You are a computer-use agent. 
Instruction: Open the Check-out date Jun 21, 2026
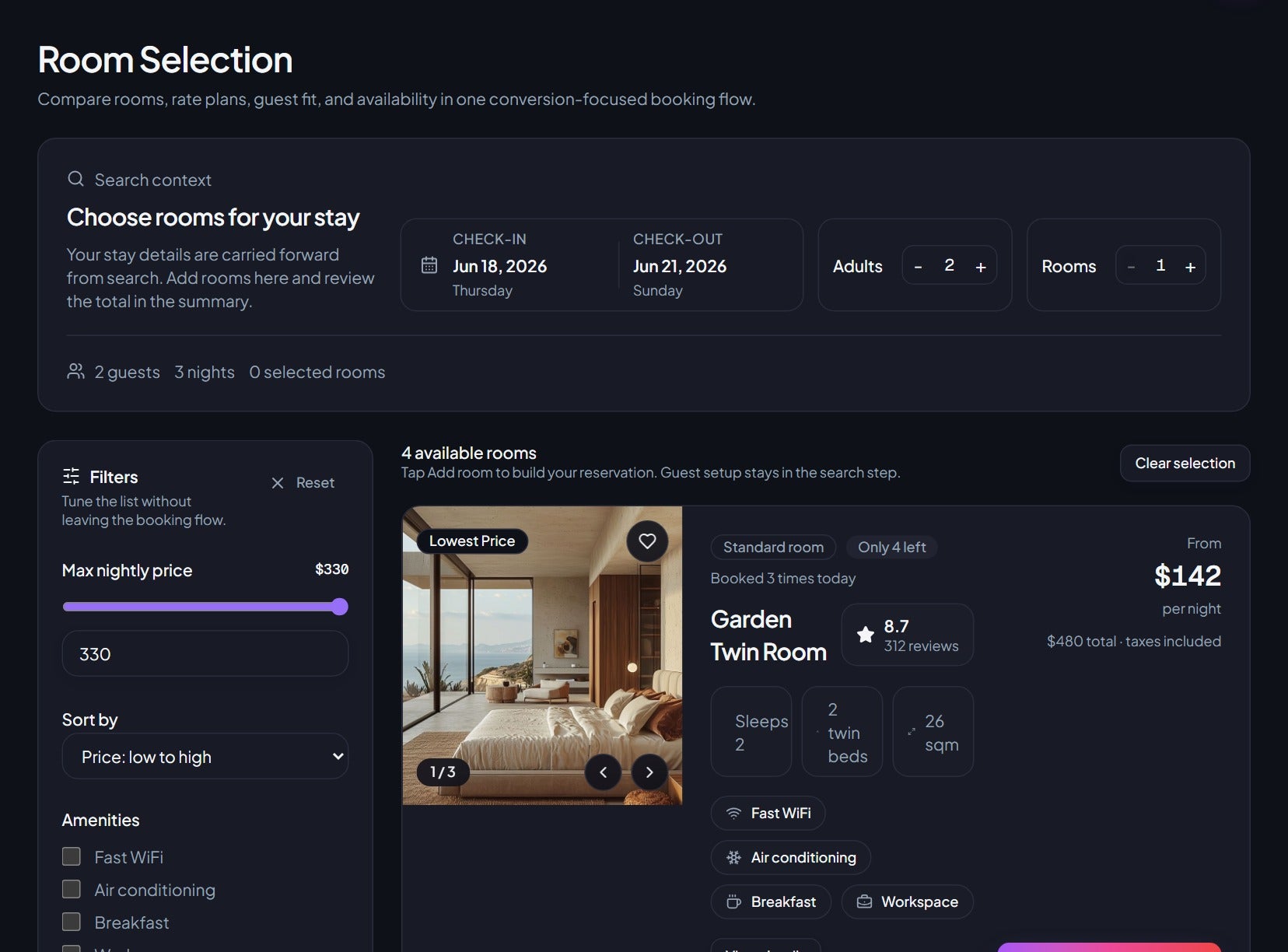(x=680, y=266)
